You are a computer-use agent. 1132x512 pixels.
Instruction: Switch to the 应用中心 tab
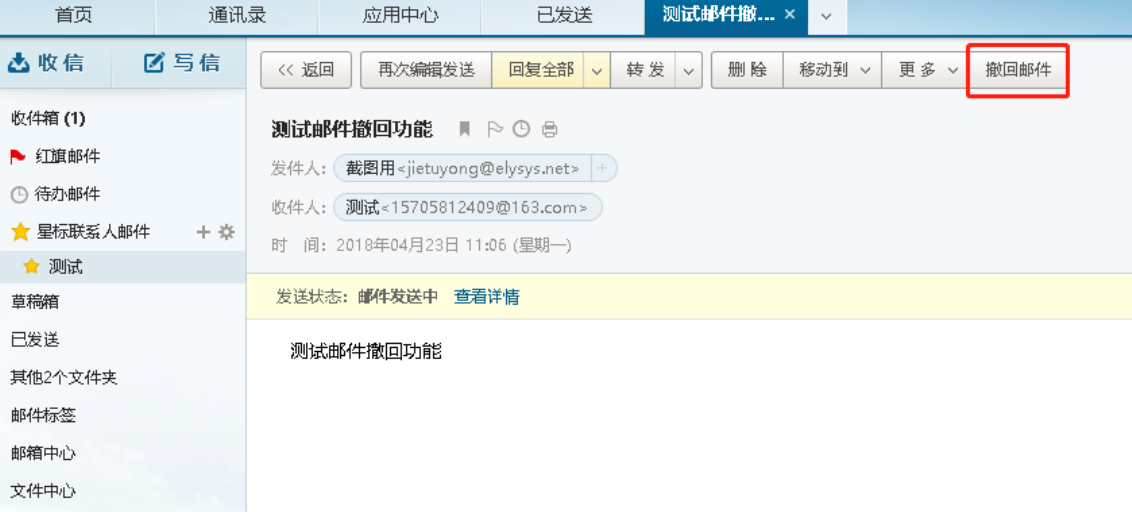(x=400, y=15)
